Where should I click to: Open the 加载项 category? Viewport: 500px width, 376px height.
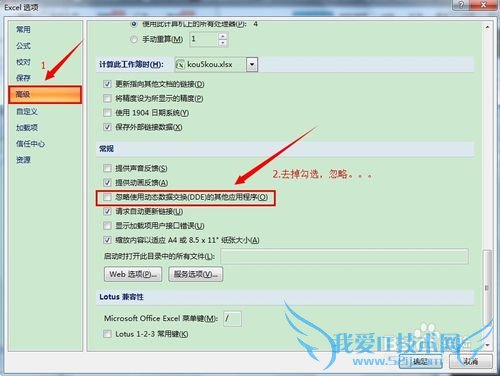[27, 128]
